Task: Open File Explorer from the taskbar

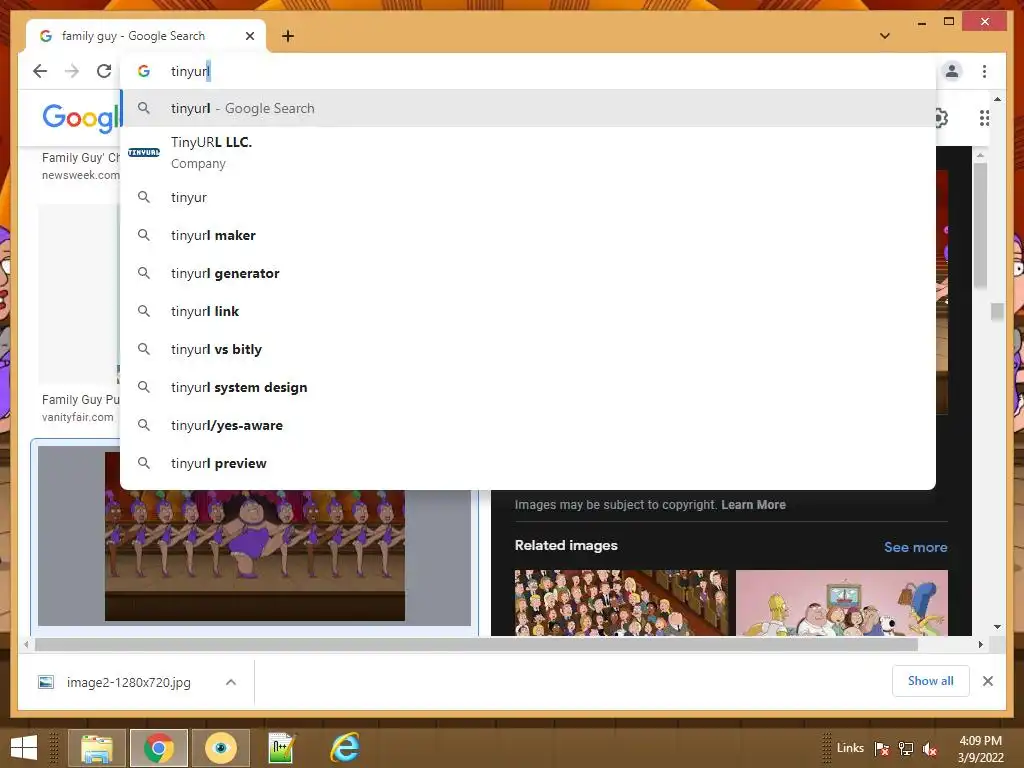Action: [97, 748]
